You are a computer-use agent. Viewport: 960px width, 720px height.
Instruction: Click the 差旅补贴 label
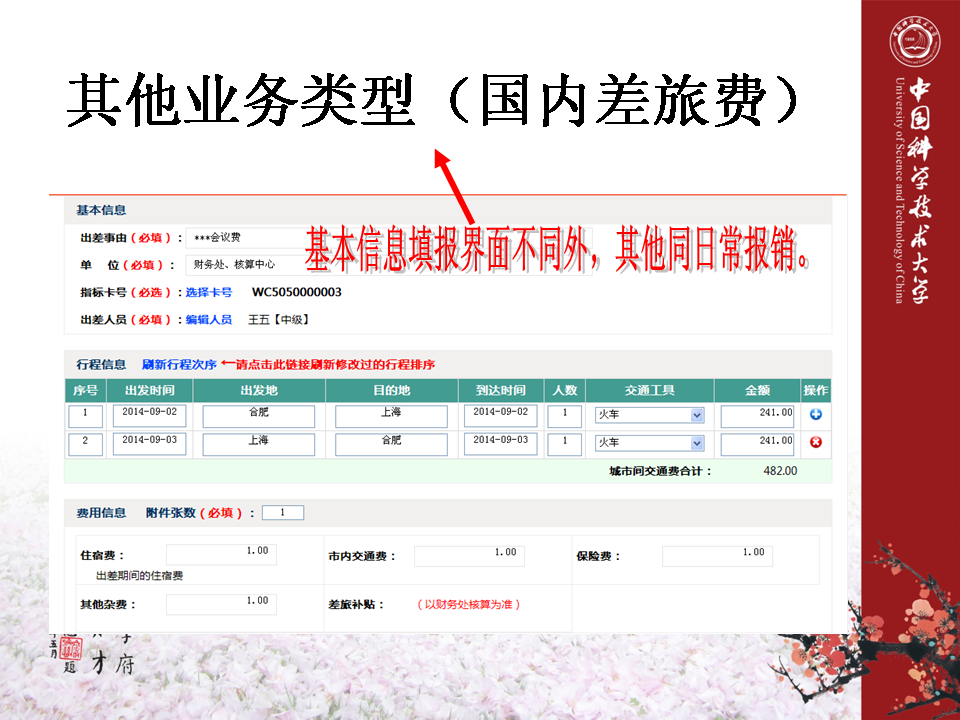point(356,605)
